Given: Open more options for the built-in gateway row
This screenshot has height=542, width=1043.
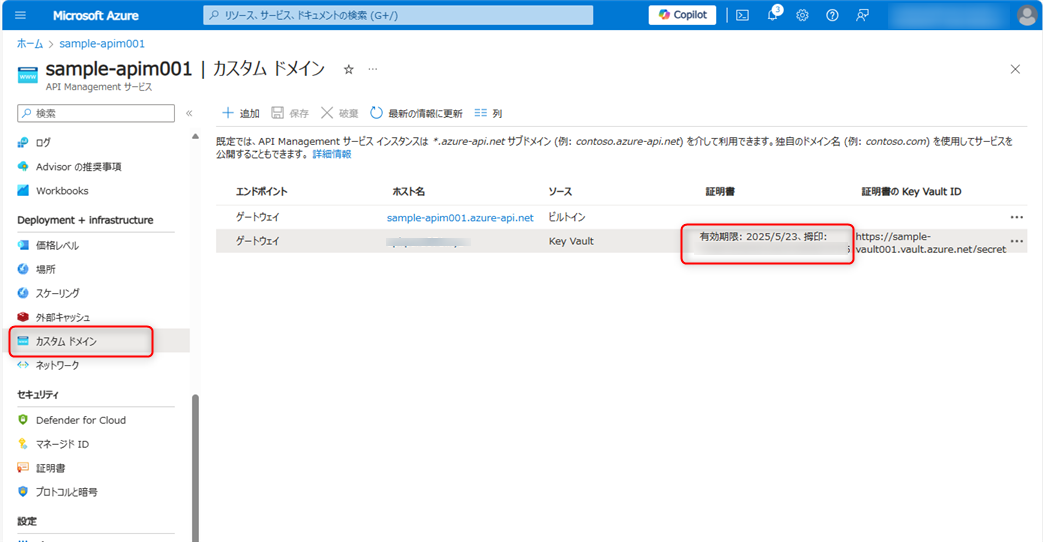Looking at the screenshot, I should coord(1016,217).
